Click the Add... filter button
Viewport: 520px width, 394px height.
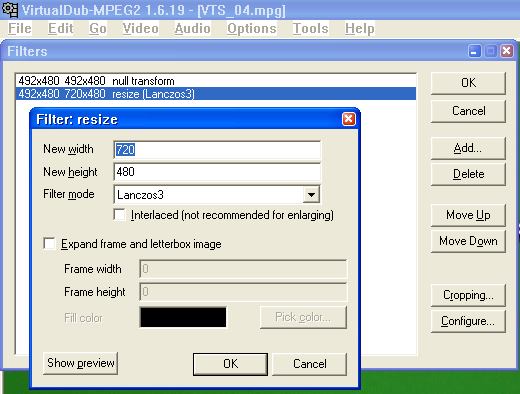click(x=468, y=148)
